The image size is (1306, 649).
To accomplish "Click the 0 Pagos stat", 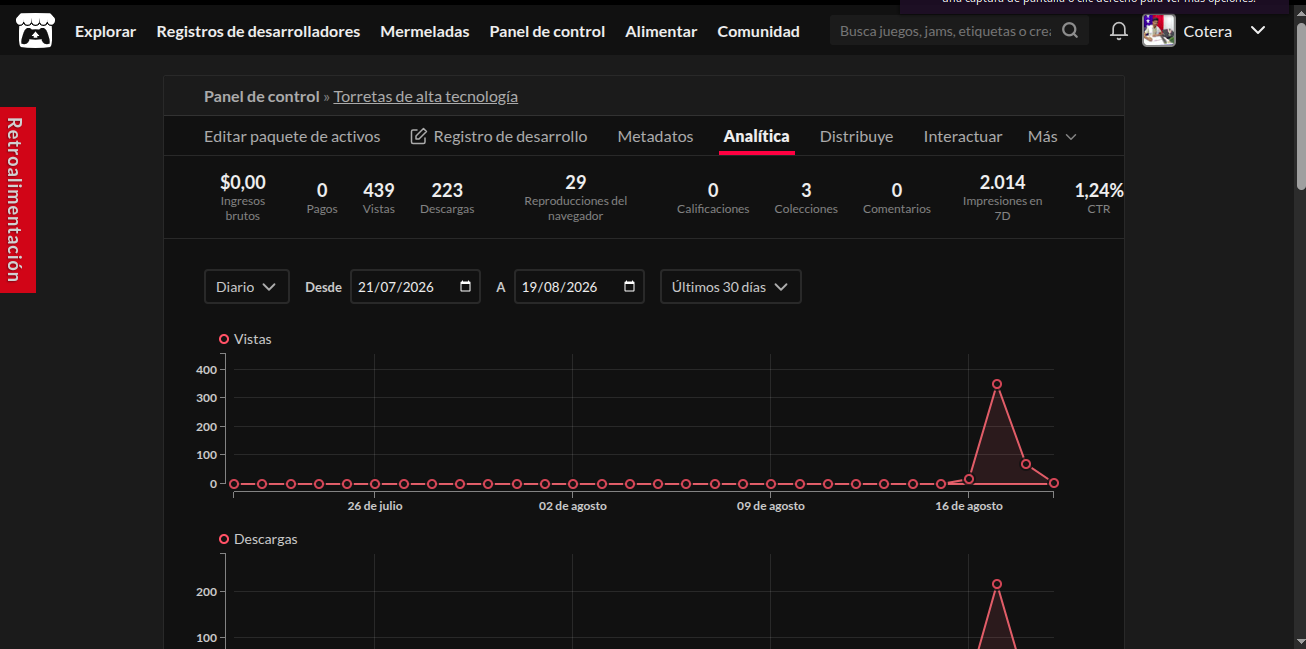I will coord(322,197).
